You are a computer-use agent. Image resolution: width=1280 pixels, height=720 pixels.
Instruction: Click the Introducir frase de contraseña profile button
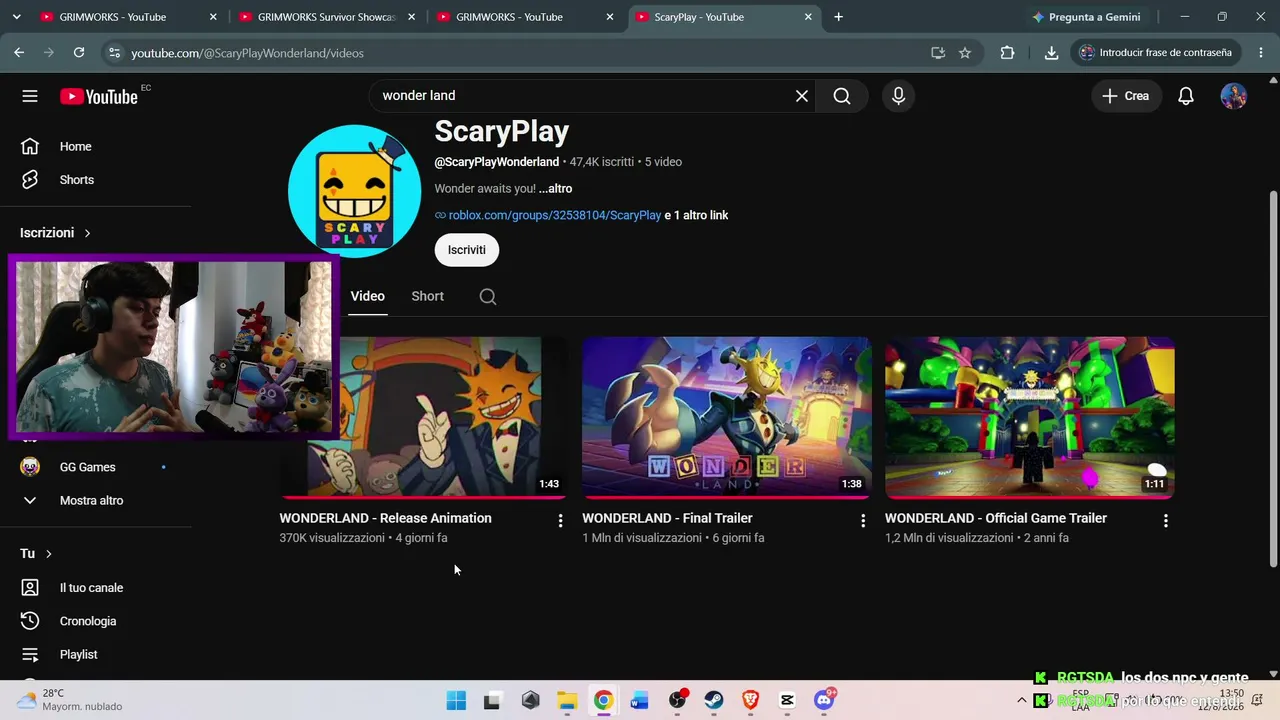coord(1156,53)
